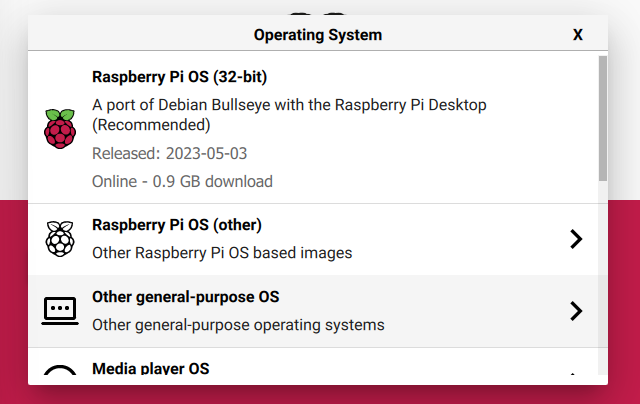The height and width of the screenshot is (404, 640).
Task: Open Media player OS entry
Action: pyautogui.click(x=151, y=368)
